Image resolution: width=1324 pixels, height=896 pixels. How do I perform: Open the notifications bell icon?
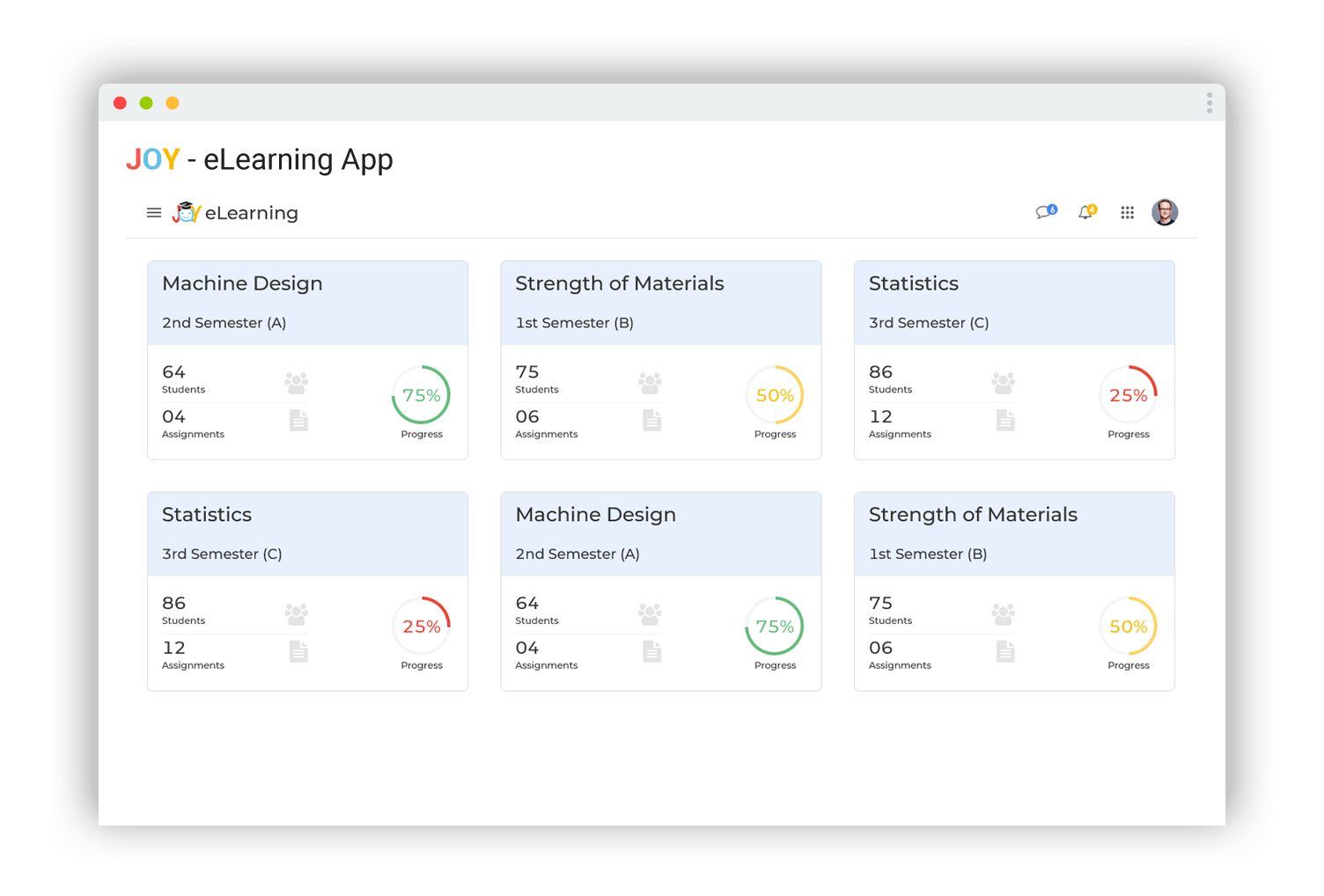1086,212
